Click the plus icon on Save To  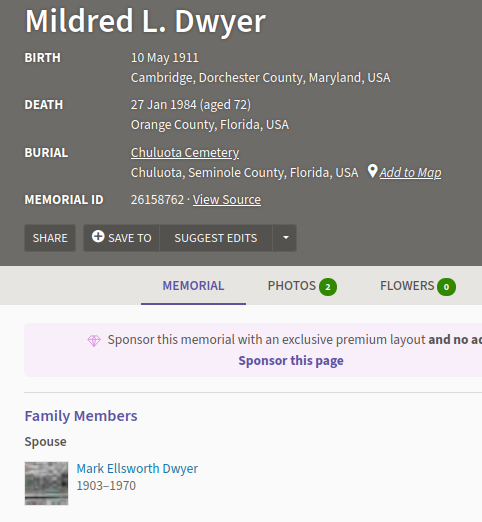[98, 236]
